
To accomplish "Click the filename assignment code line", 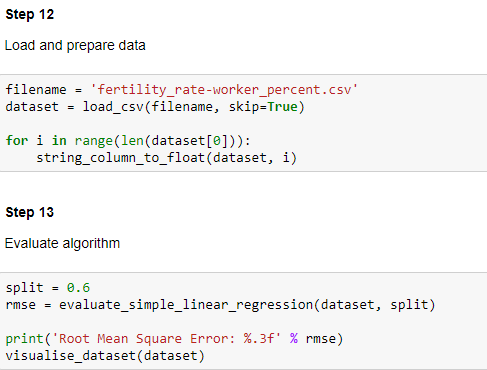I will [182, 90].
